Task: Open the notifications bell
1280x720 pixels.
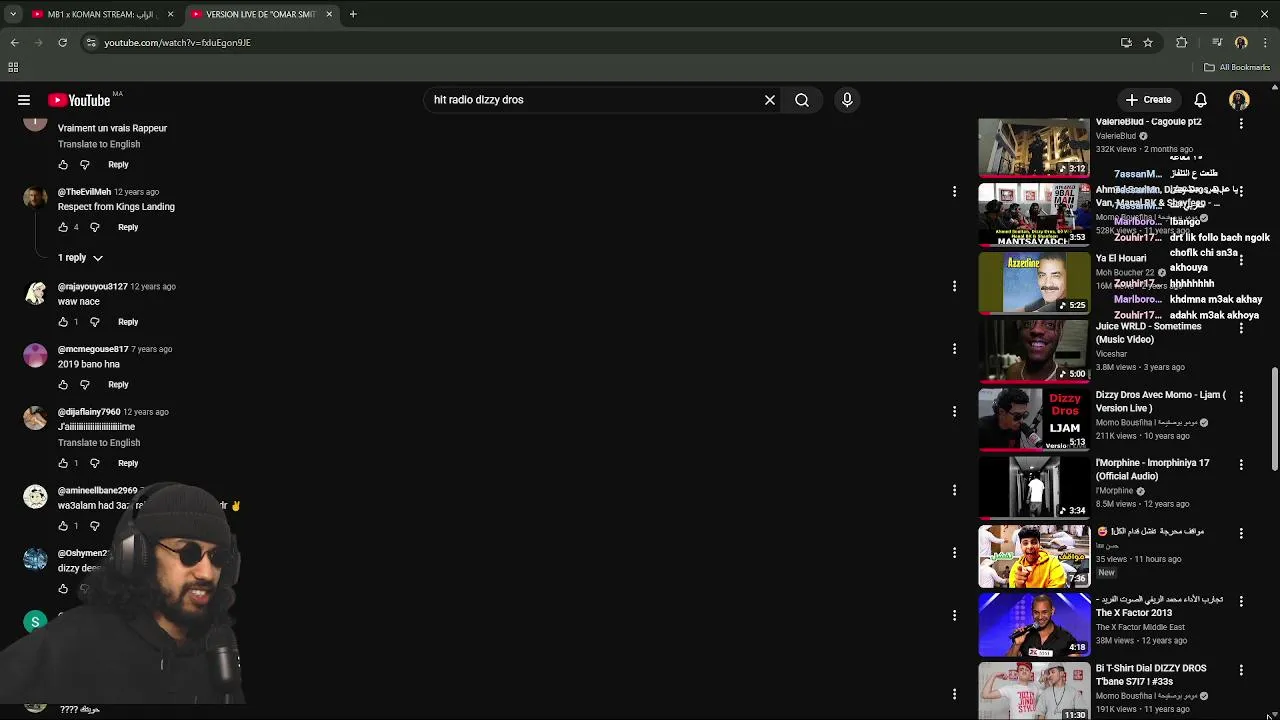Action: pyautogui.click(x=1200, y=100)
